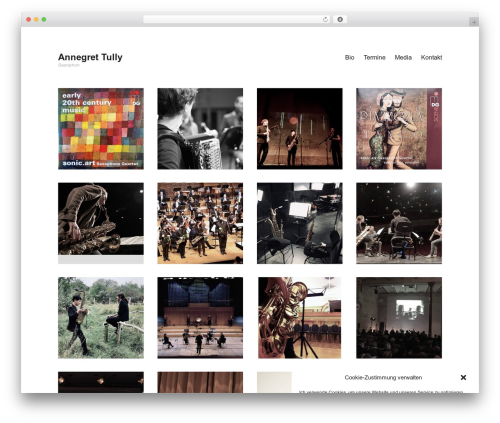The width and height of the screenshot is (500, 423).
Task: Open the empty studio with saxophones photo
Action: point(300,223)
